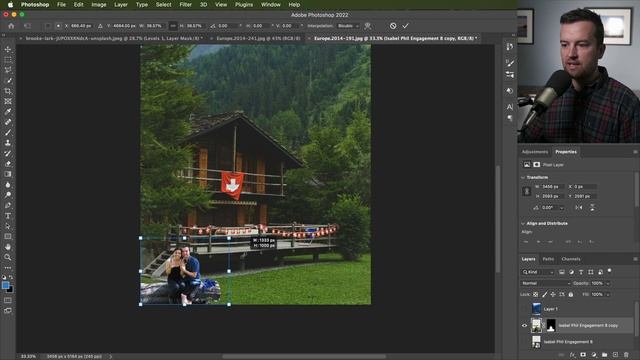Open the Normal blend mode dropdown
The image size is (640, 360).
click(x=545, y=283)
